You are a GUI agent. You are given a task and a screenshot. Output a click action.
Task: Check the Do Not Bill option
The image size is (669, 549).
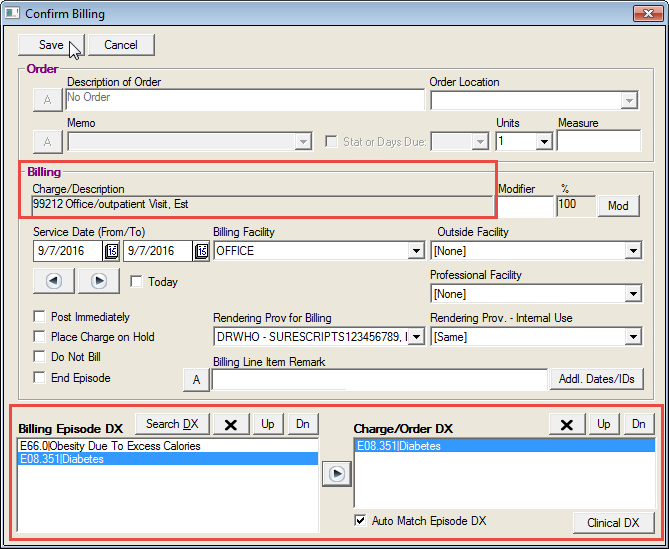[39, 357]
